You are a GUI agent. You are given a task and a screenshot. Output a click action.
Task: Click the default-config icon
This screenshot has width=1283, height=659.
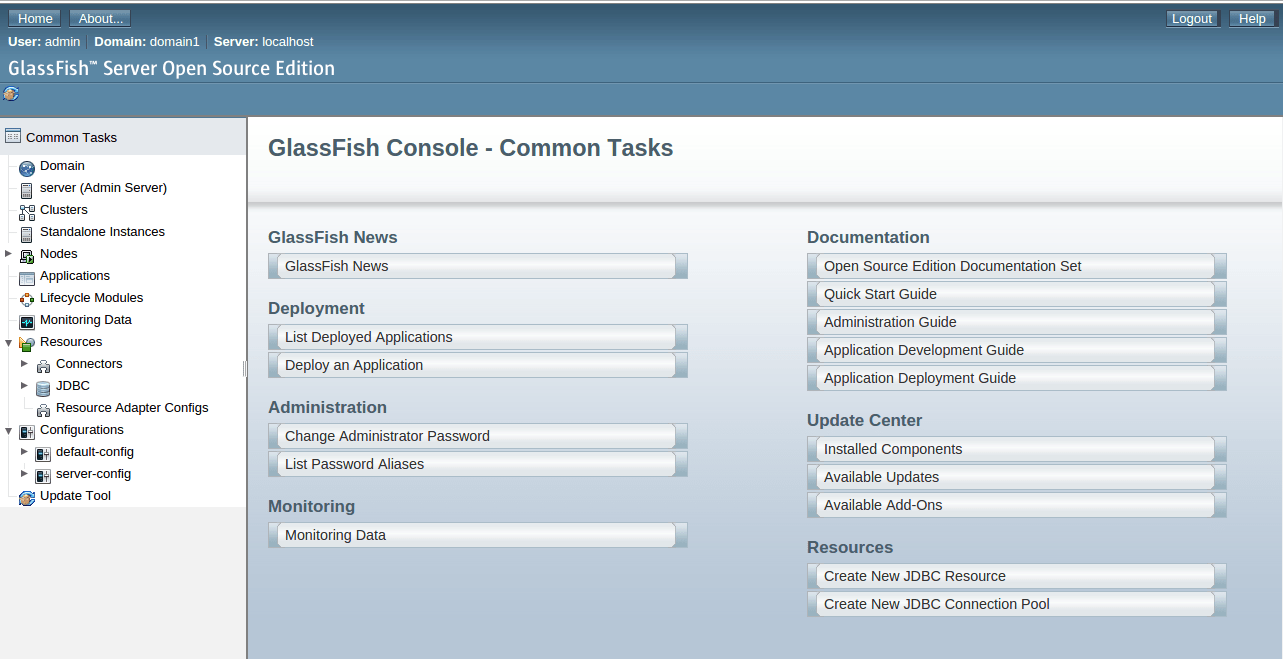[x=43, y=454]
